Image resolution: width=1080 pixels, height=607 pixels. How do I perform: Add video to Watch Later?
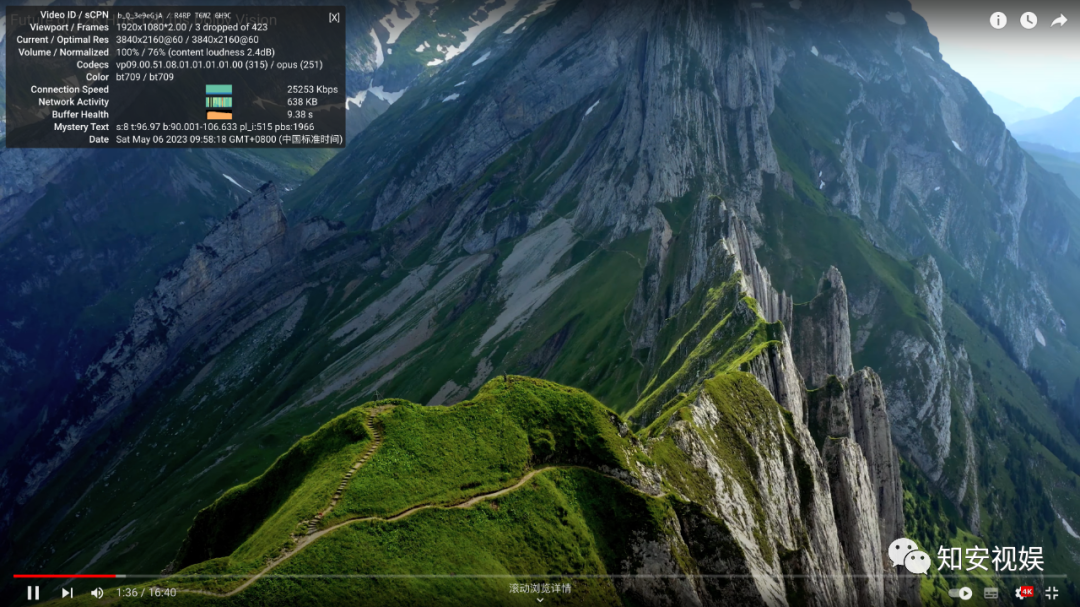[x=1028, y=21]
